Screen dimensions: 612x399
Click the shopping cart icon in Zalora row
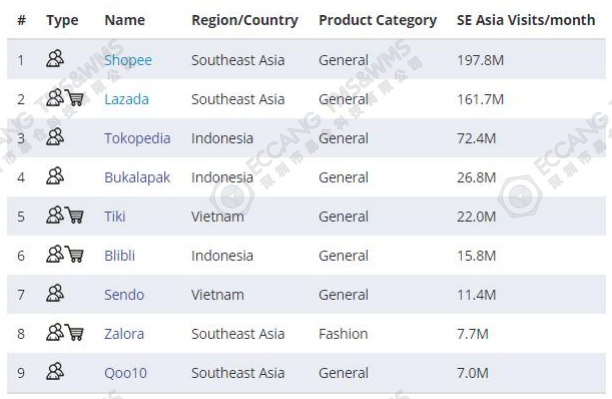pos(74,332)
